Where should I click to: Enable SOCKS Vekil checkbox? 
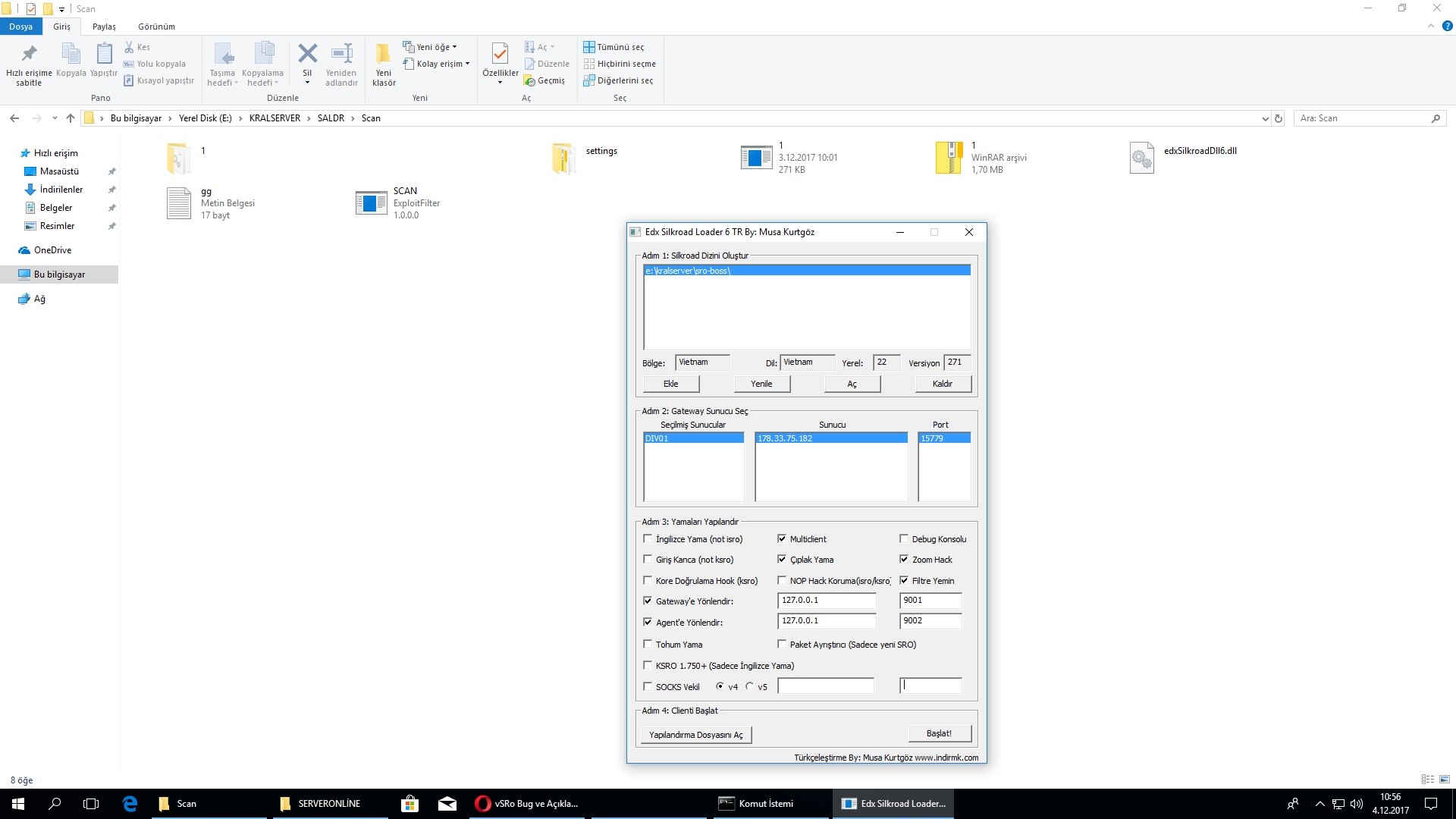(x=648, y=687)
